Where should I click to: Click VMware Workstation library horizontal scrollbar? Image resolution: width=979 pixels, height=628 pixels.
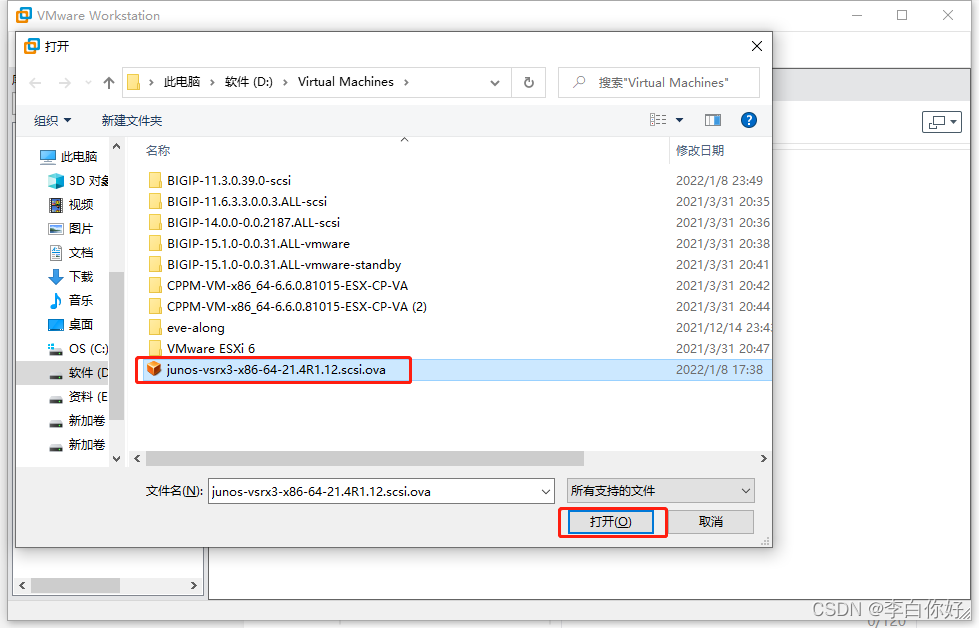76,586
